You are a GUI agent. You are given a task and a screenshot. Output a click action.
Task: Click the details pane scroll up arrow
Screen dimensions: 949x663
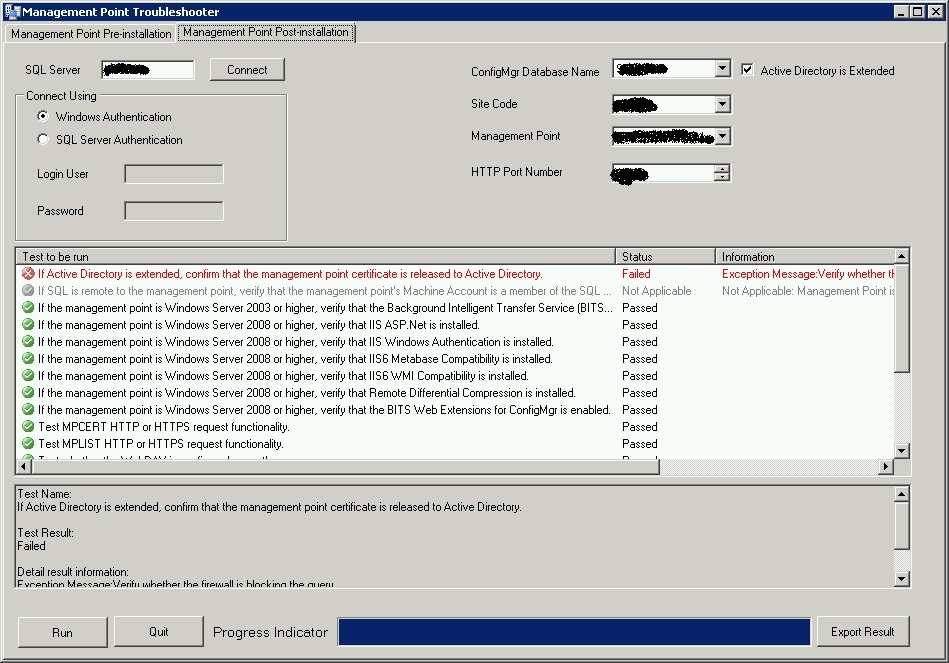pyautogui.click(x=902, y=494)
